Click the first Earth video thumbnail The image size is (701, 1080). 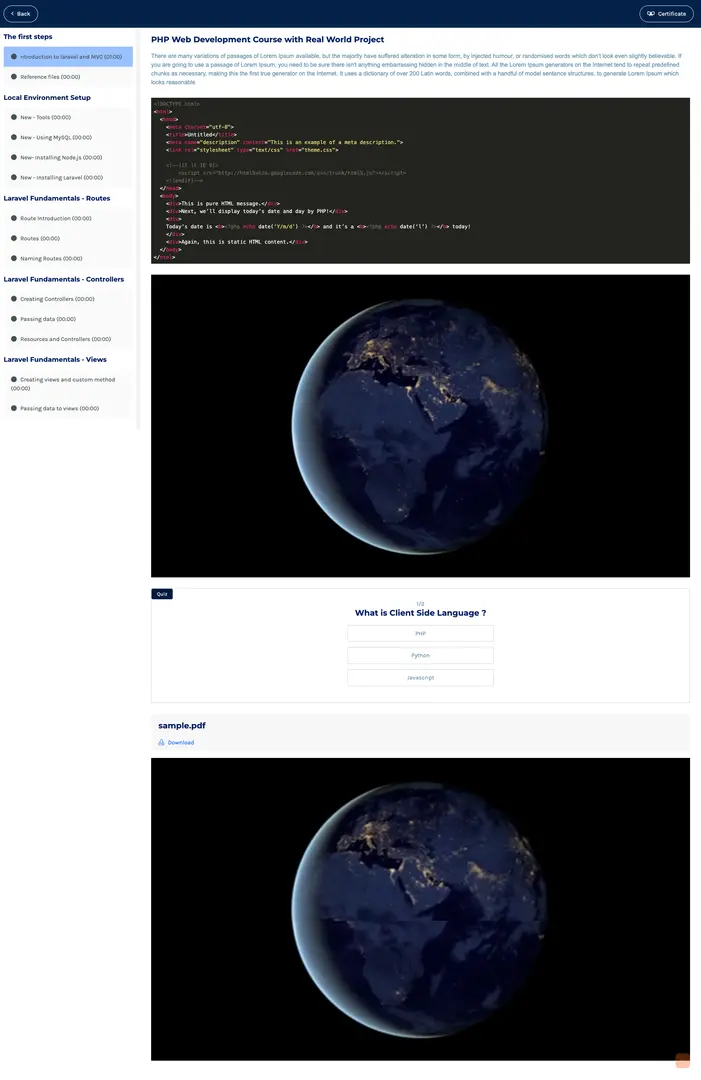pos(420,426)
